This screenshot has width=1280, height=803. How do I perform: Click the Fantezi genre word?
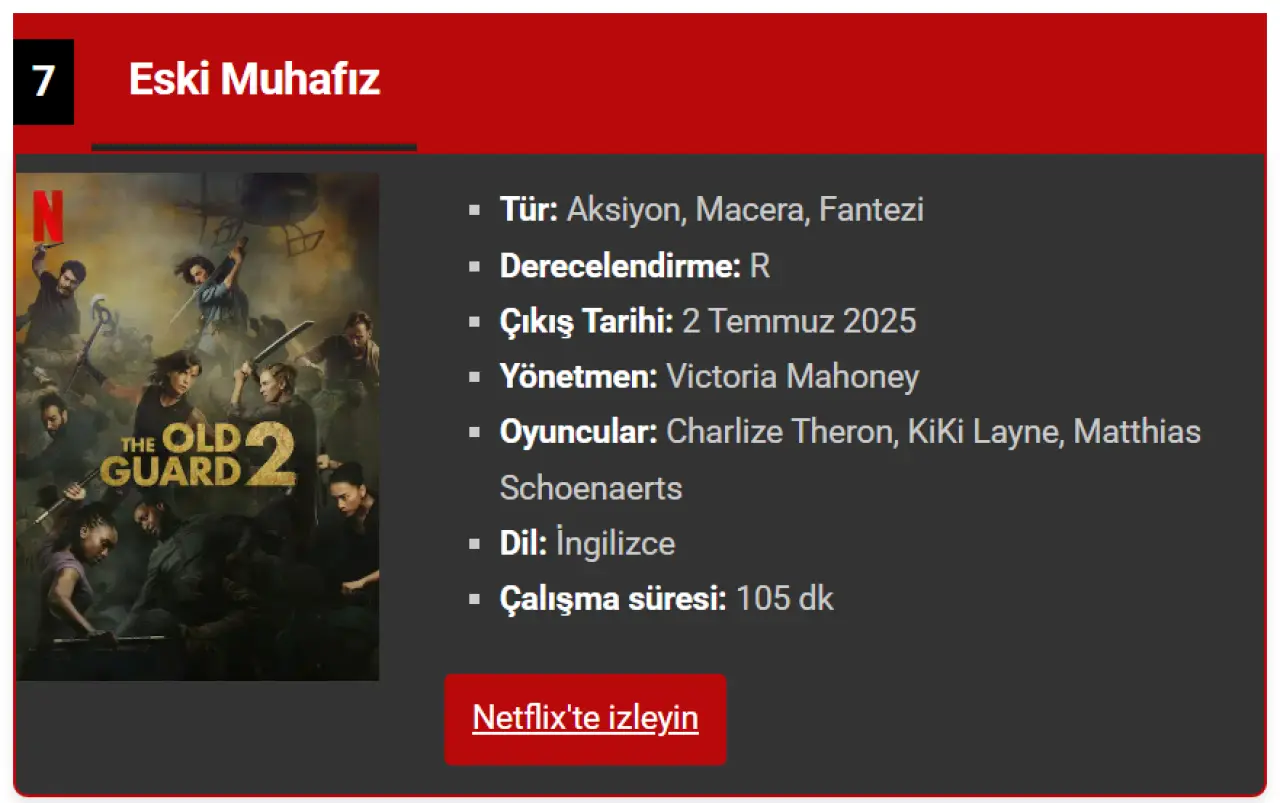coord(871,210)
